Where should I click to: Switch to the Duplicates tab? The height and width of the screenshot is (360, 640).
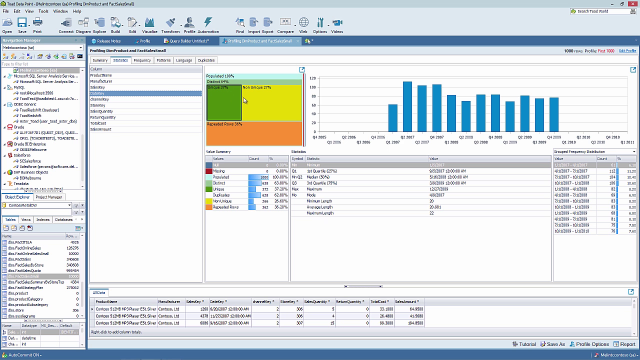click(x=206, y=60)
